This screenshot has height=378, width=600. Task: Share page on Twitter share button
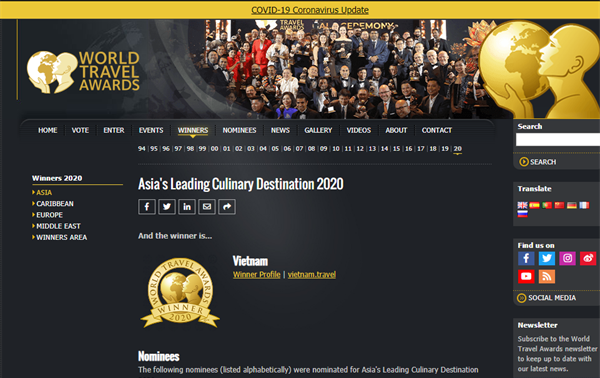coord(167,207)
